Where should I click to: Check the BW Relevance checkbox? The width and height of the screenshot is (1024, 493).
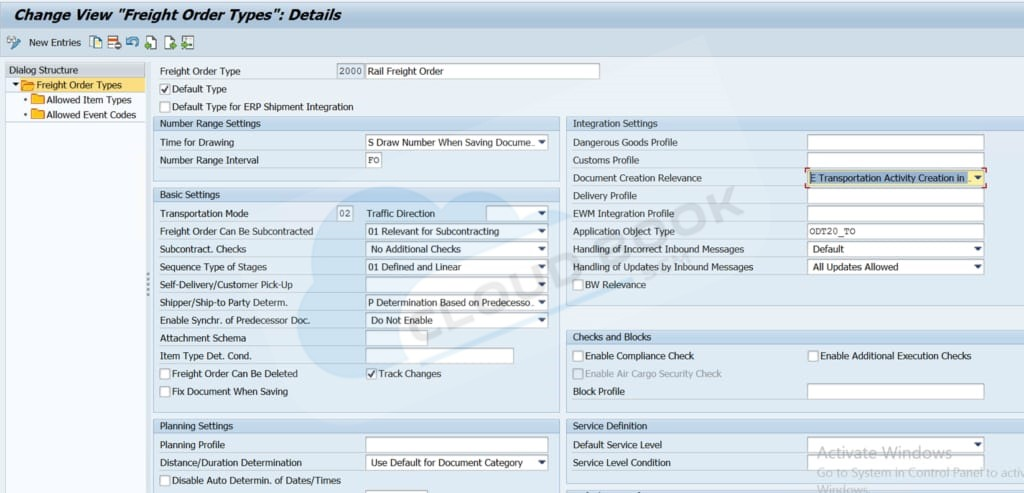pos(578,285)
